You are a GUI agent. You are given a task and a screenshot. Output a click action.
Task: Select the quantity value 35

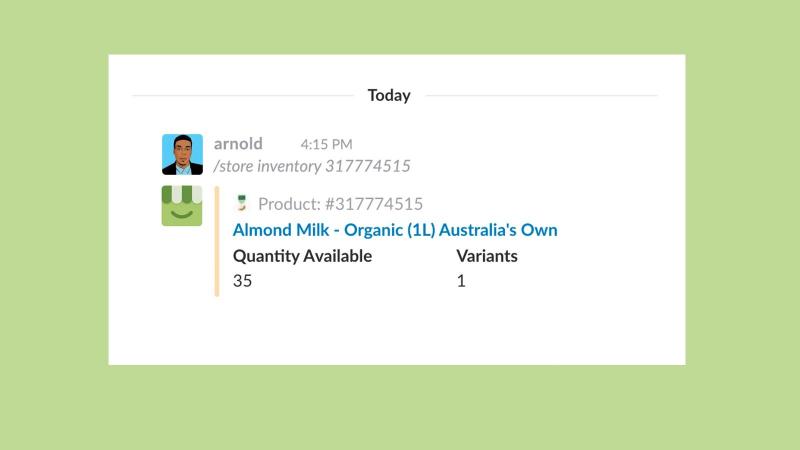pos(242,281)
